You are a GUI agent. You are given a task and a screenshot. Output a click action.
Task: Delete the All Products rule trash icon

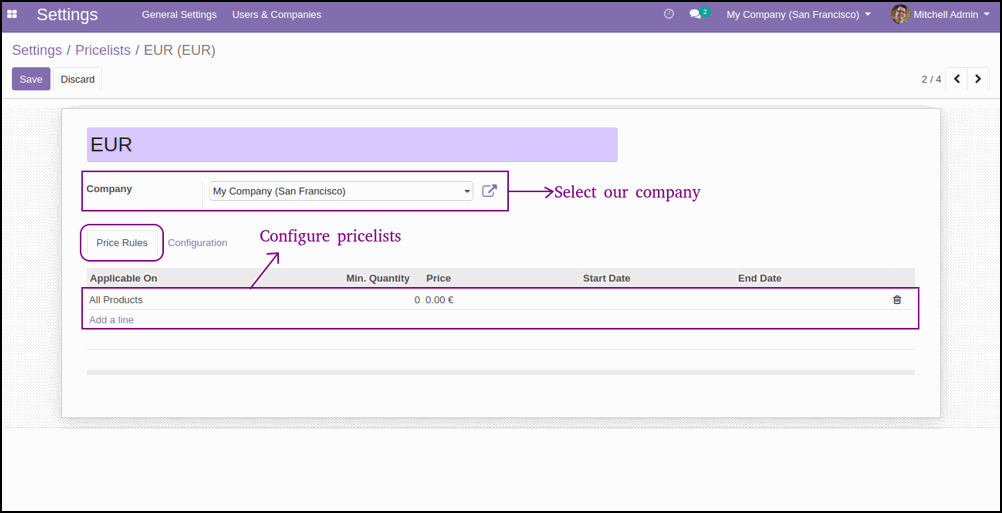pyautogui.click(x=897, y=300)
